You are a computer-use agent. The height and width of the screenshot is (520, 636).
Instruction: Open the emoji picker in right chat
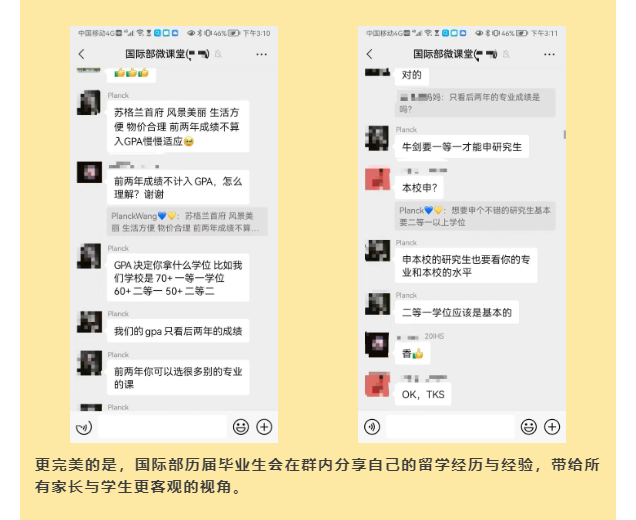529,427
